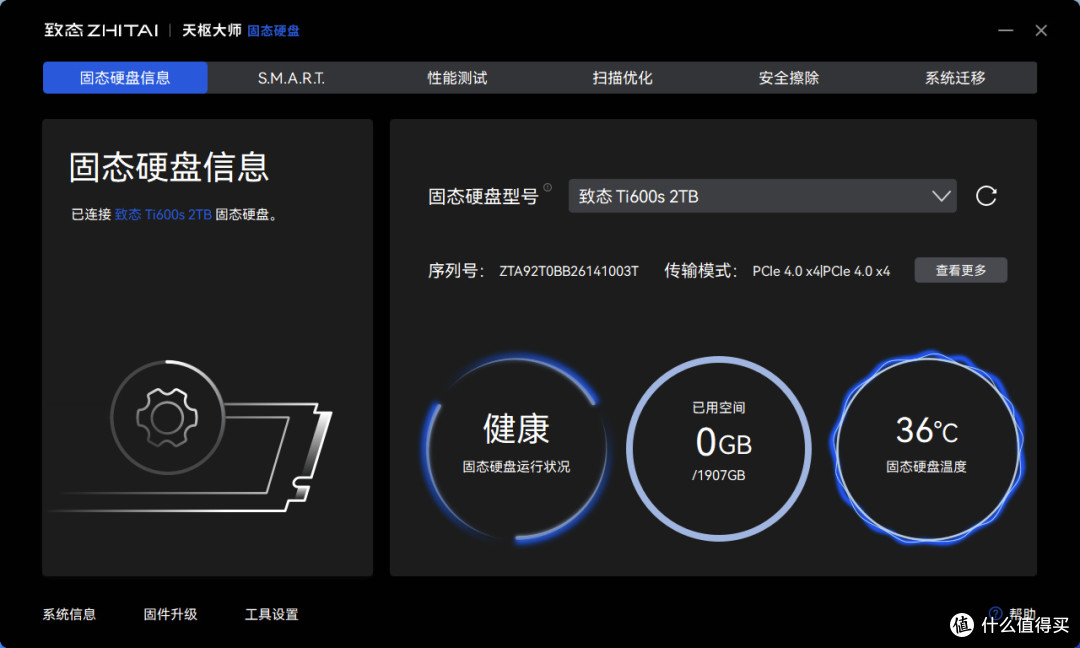
Task: Click the PCIe 4.0 x4|PCIe 4.0 x4 value
Action: (821, 271)
